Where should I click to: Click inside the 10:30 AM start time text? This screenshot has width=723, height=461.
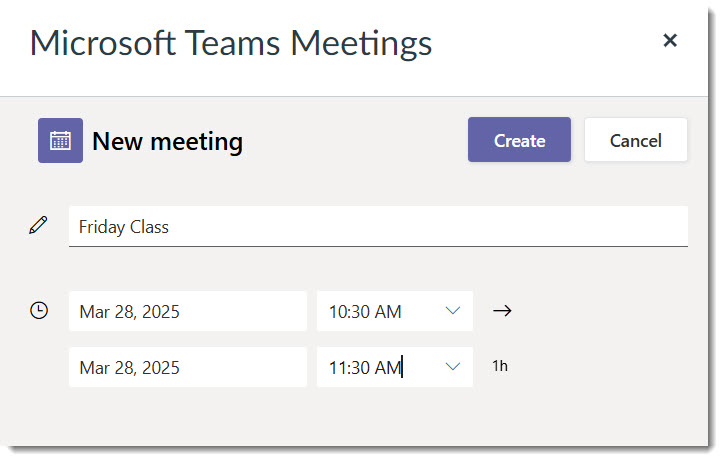(365, 312)
